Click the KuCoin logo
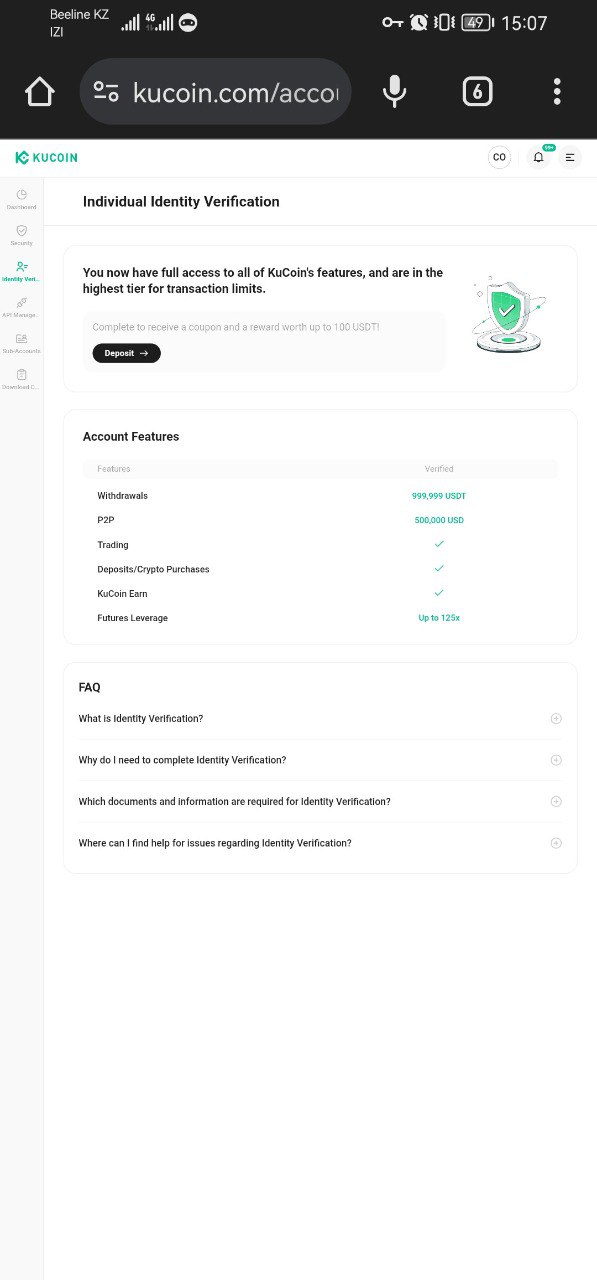This screenshot has width=597, height=1280. click(46, 157)
